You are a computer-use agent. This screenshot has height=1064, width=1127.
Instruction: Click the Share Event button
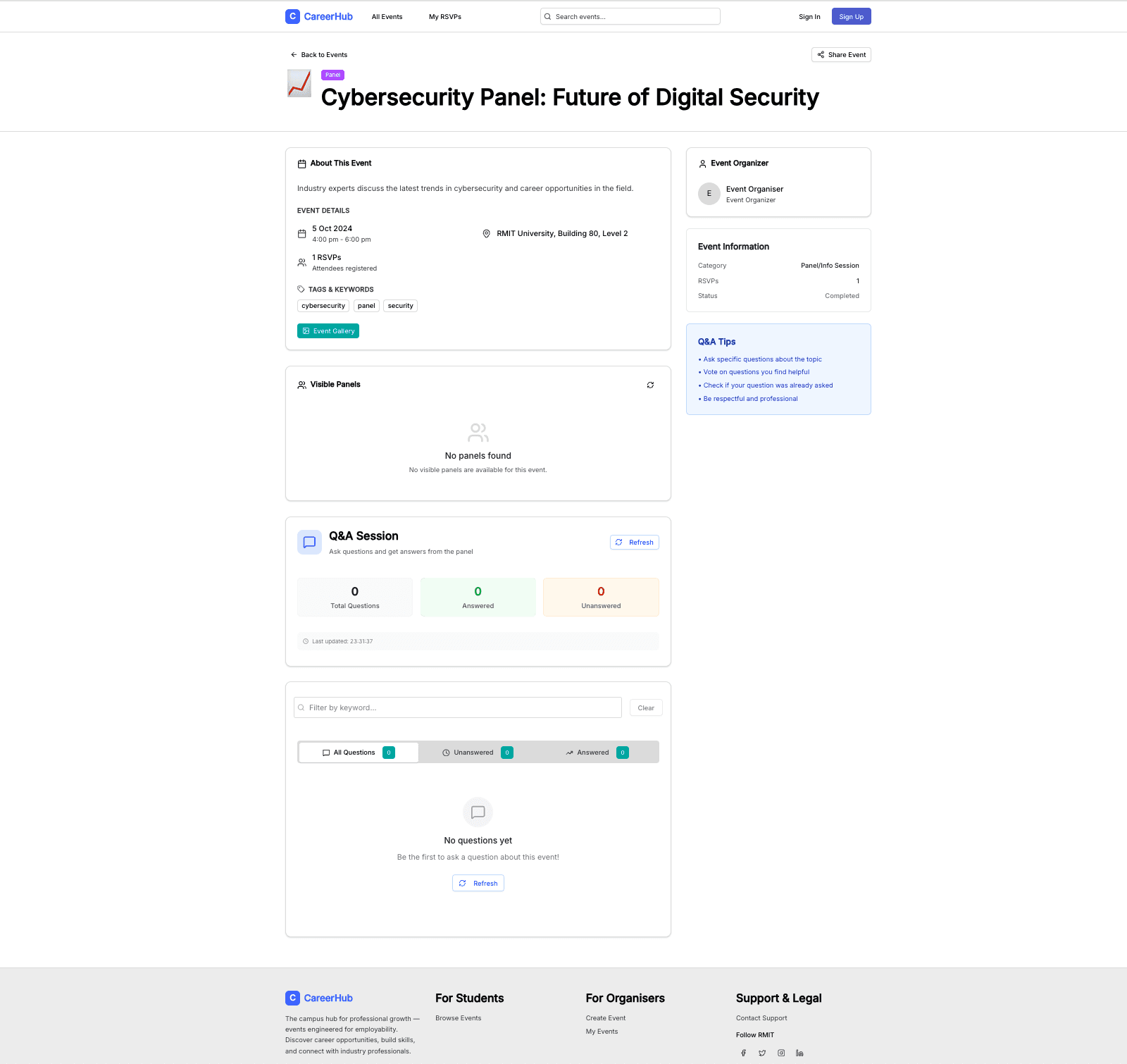tap(840, 54)
